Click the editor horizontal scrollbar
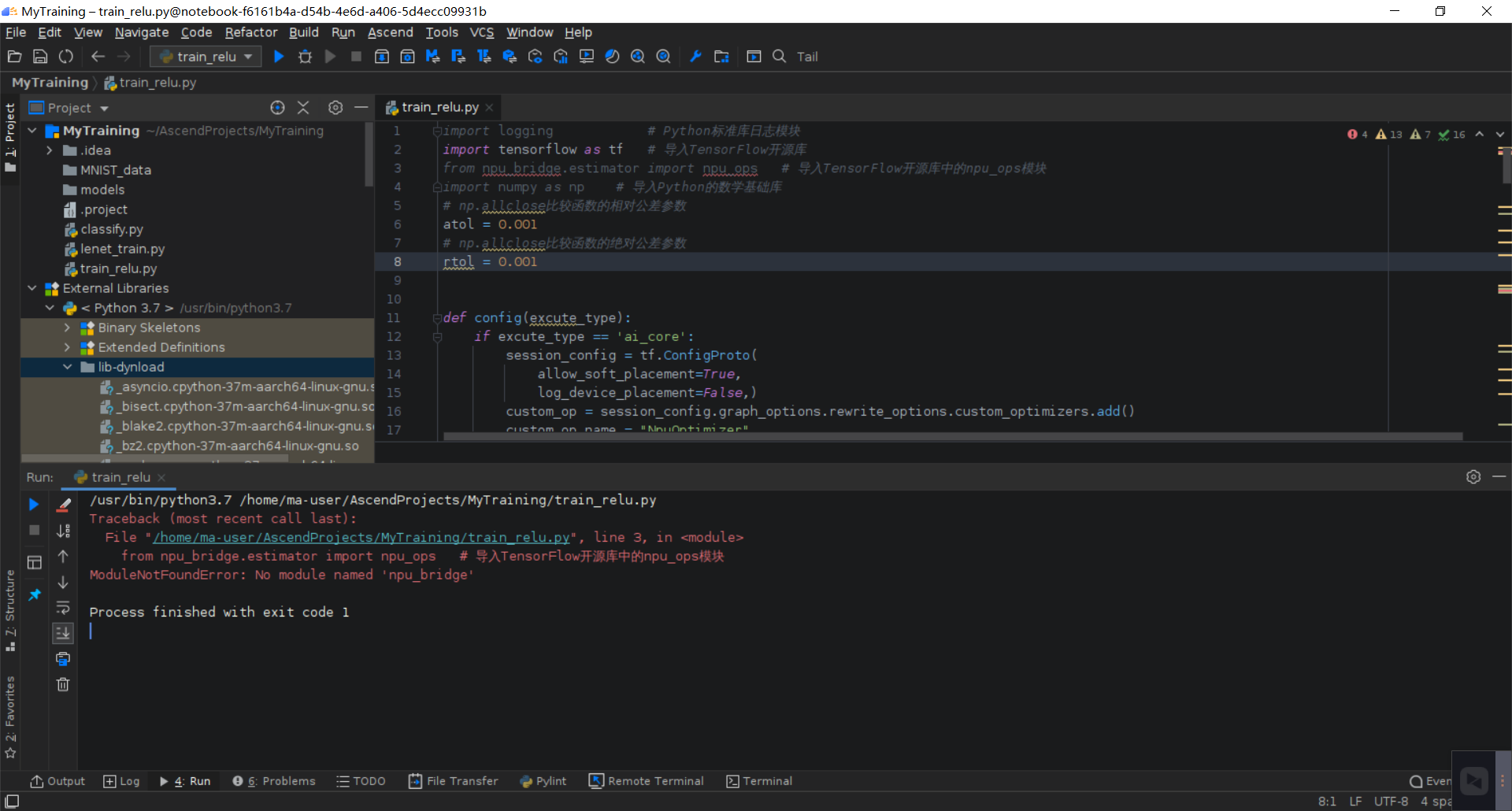The height and width of the screenshot is (811, 1512). point(953,436)
